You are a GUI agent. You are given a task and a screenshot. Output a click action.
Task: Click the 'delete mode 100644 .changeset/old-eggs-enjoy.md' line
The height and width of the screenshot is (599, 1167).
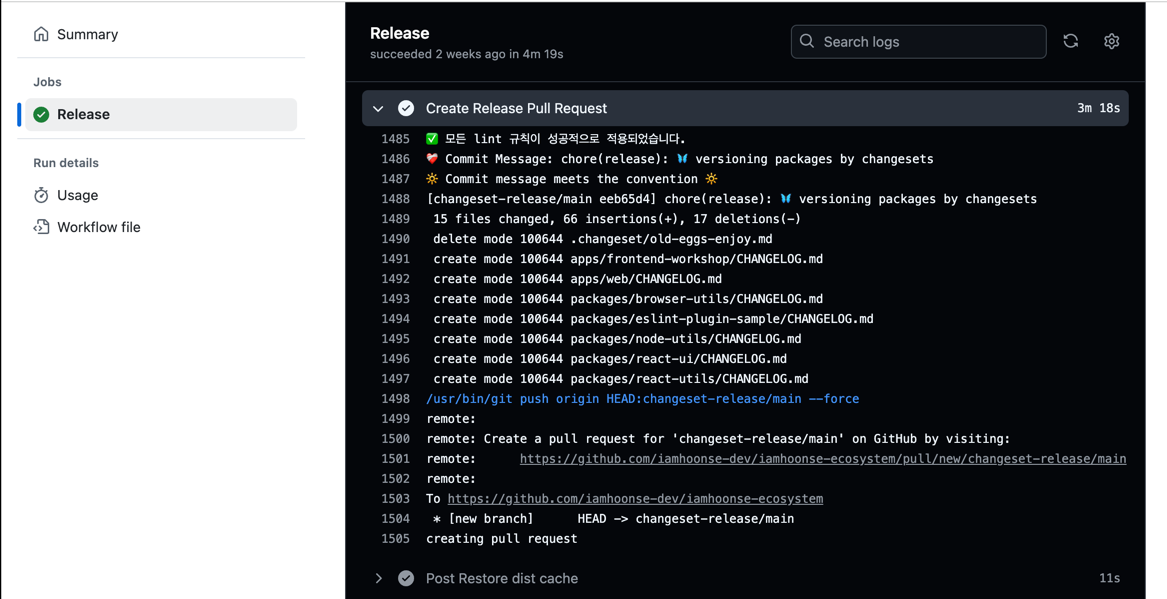603,239
